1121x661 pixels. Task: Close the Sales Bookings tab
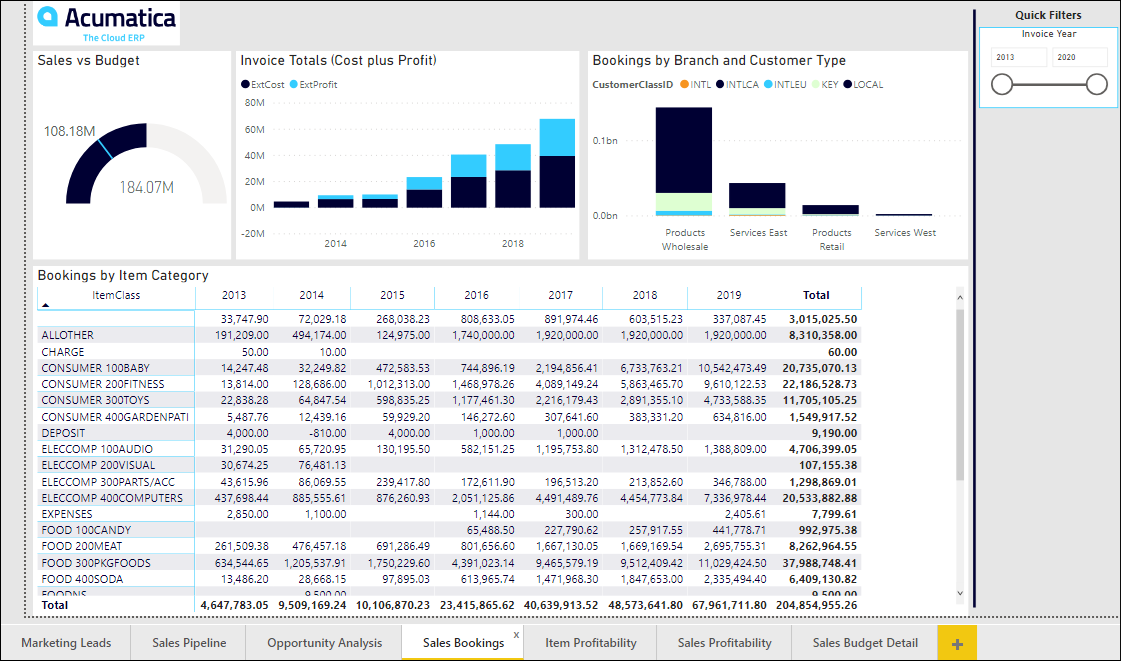tap(516, 634)
